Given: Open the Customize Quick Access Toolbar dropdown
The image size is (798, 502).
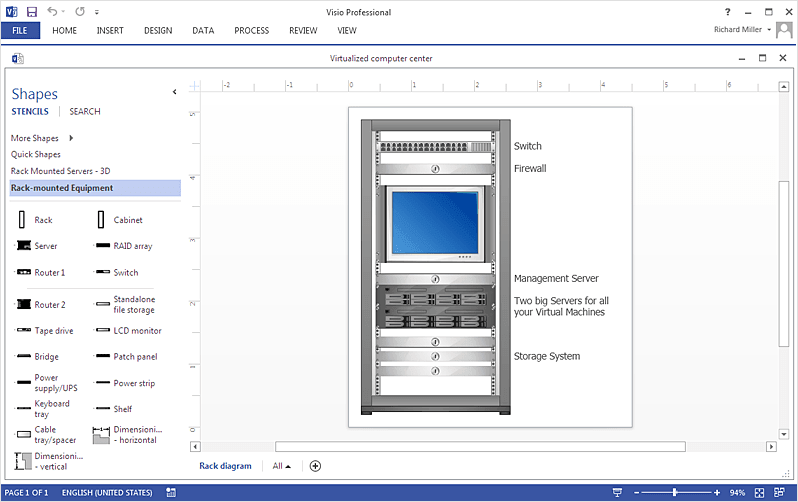Looking at the screenshot, I should (97, 12).
